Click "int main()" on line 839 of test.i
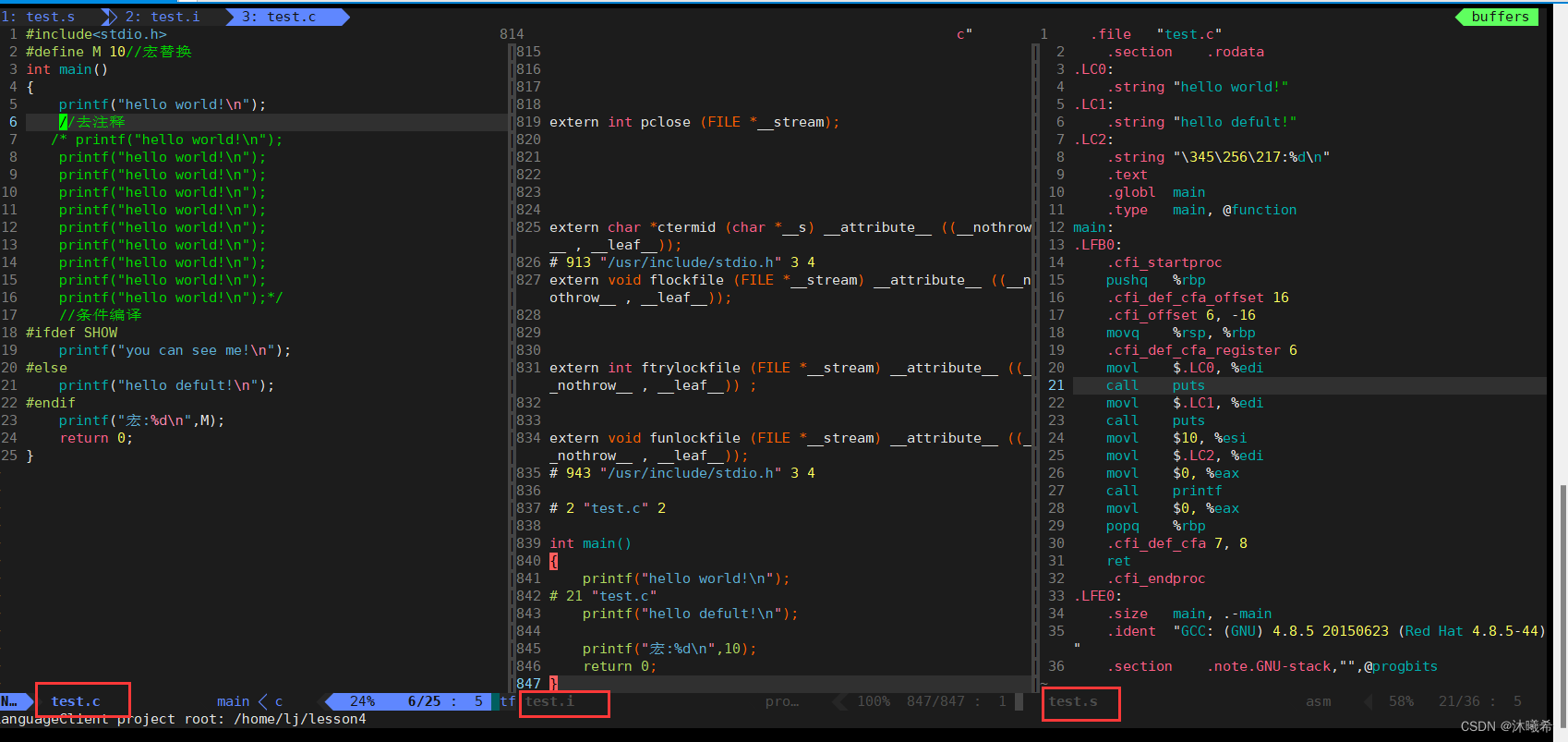 point(591,543)
